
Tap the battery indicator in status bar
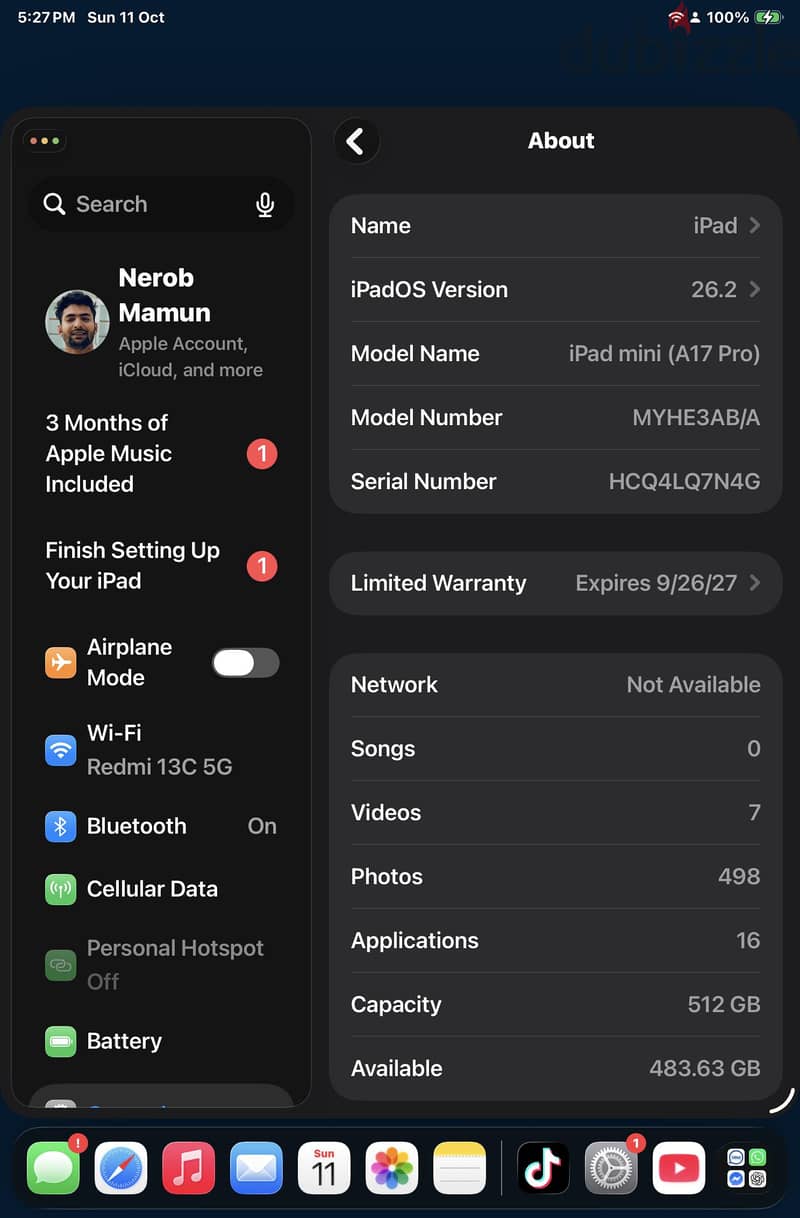pyautogui.click(x=768, y=17)
